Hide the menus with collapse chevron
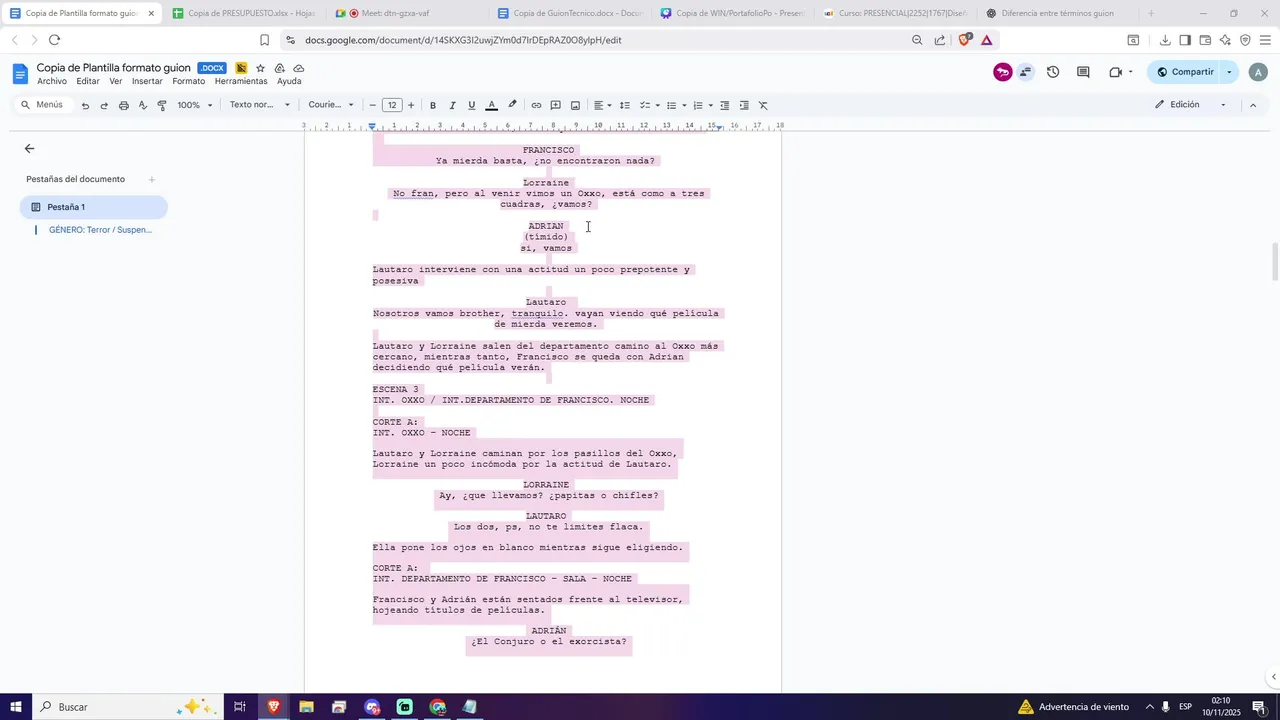1280x720 pixels. tap(1253, 105)
